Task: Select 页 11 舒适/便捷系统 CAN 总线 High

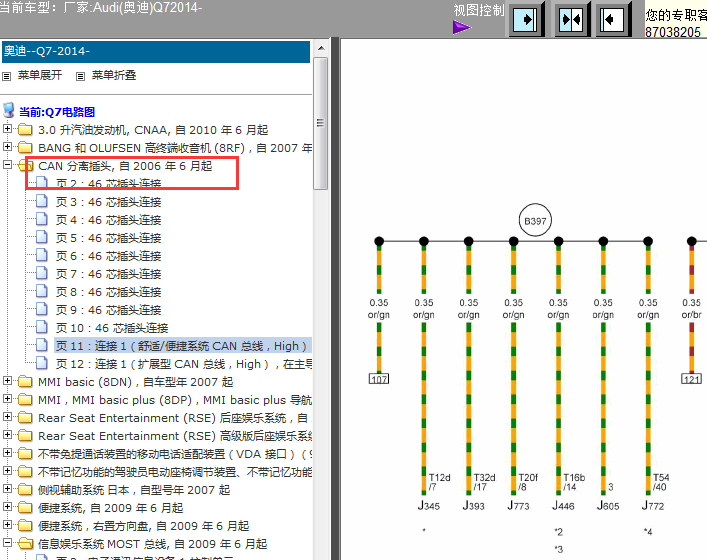Action: (x=183, y=346)
